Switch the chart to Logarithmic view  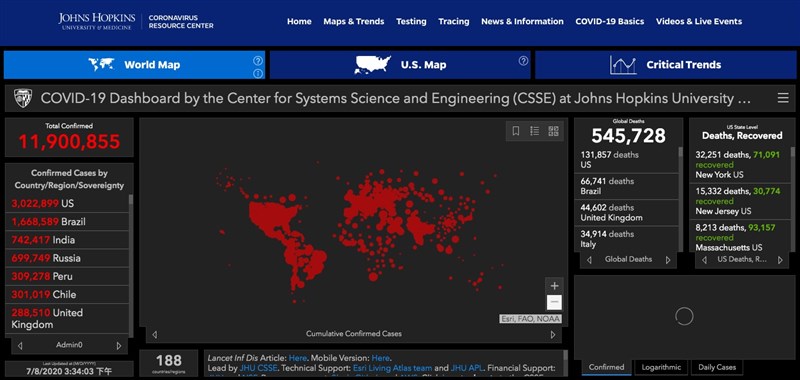tap(661, 367)
